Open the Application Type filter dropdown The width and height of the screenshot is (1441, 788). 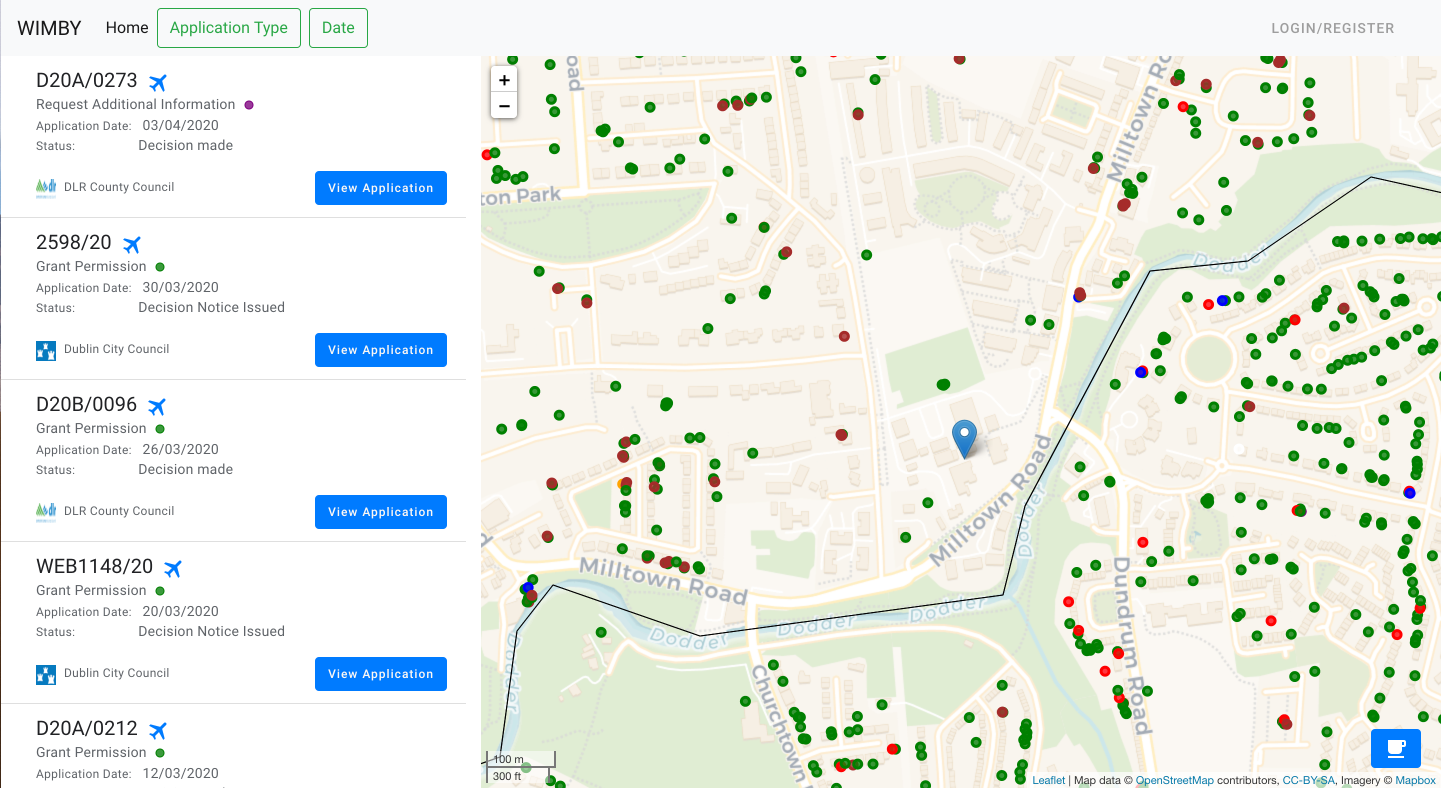[x=229, y=28]
